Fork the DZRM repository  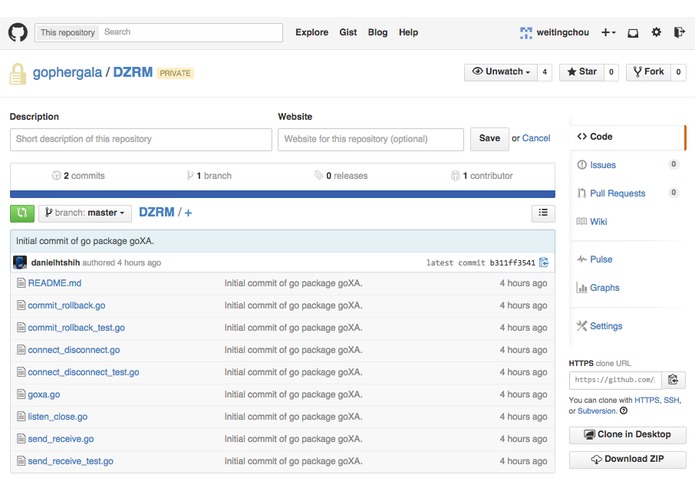coord(648,72)
